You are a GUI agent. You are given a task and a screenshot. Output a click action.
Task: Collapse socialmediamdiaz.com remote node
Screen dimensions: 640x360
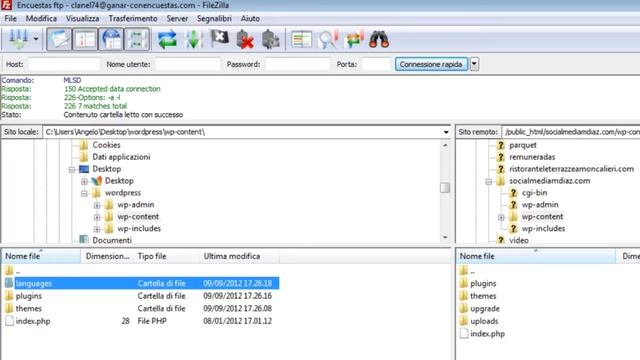[x=489, y=181]
